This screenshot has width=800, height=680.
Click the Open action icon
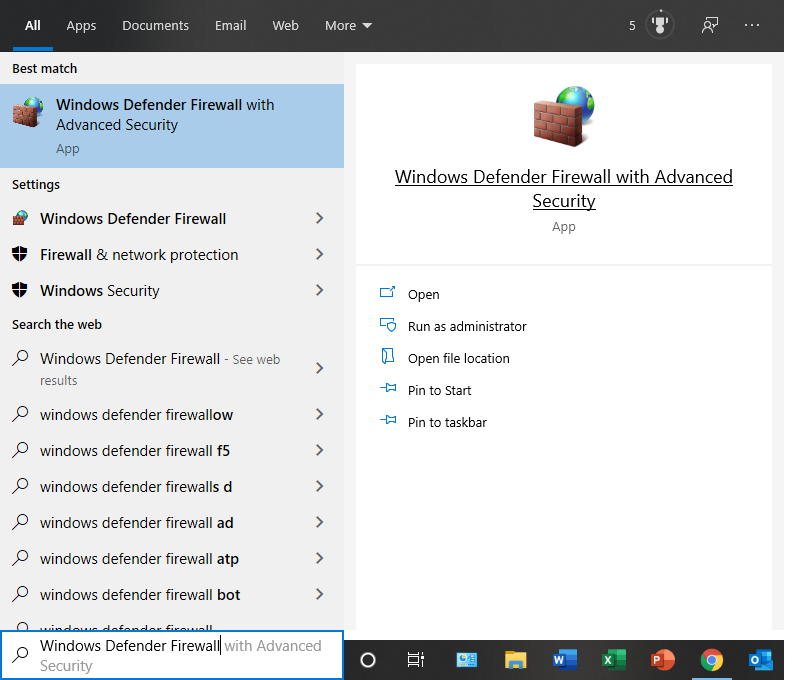[x=387, y=292]
